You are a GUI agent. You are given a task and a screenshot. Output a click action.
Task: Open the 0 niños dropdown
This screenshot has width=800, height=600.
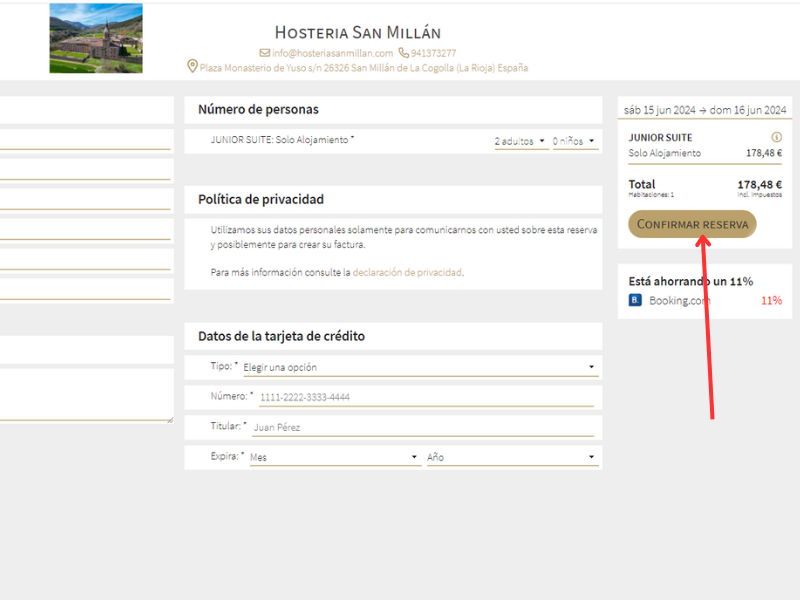574,142
